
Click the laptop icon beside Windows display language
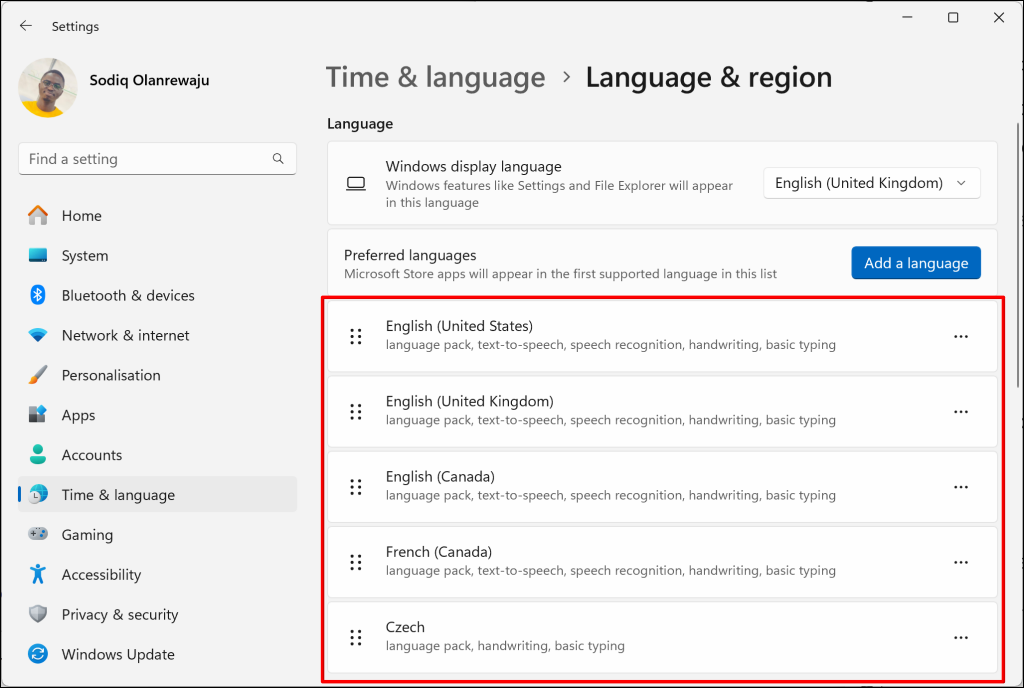click(x=356, y=183)
